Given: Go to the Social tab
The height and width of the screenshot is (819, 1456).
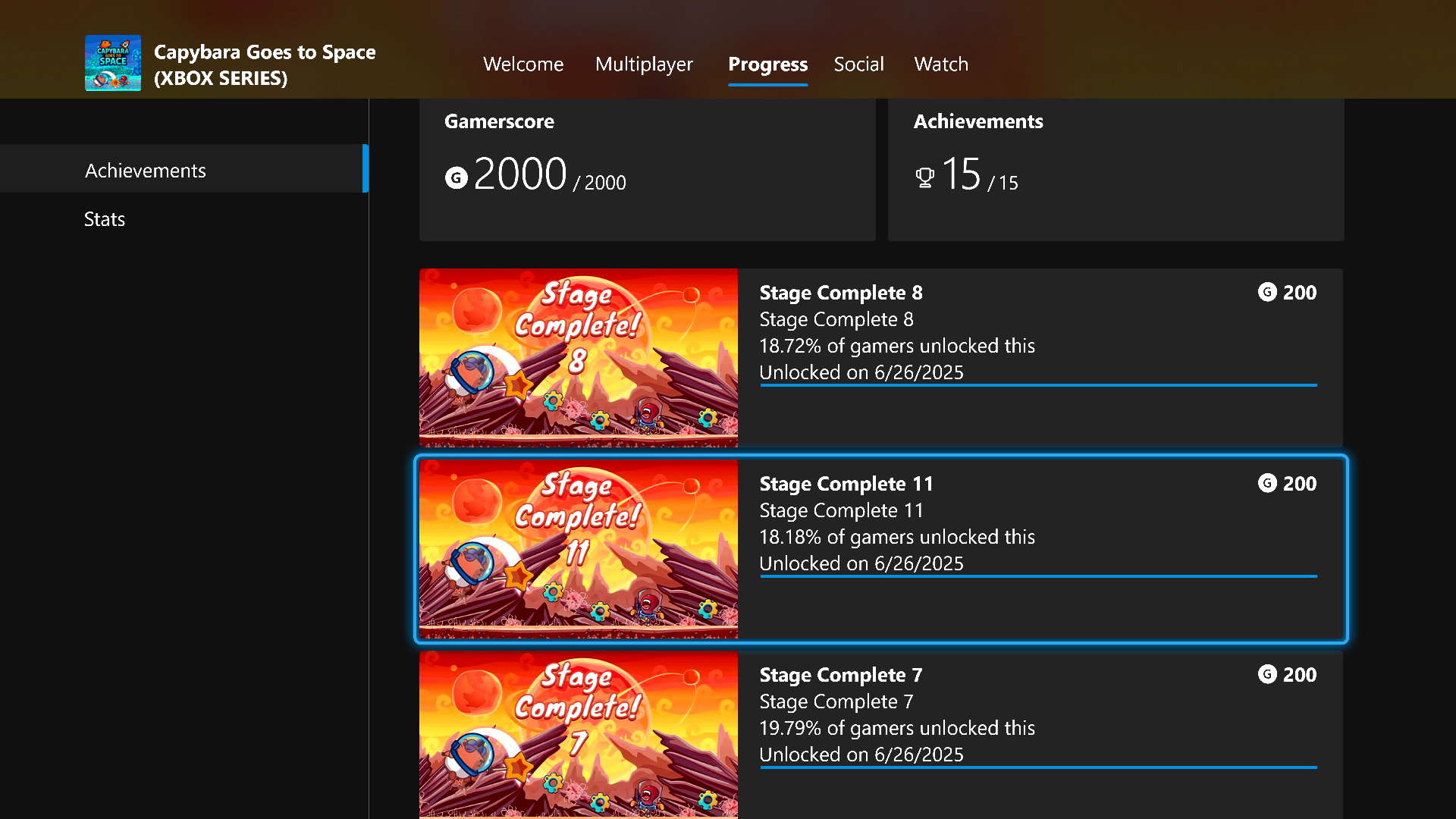Looking at the screenshot, I should click(x=858, y=64).
